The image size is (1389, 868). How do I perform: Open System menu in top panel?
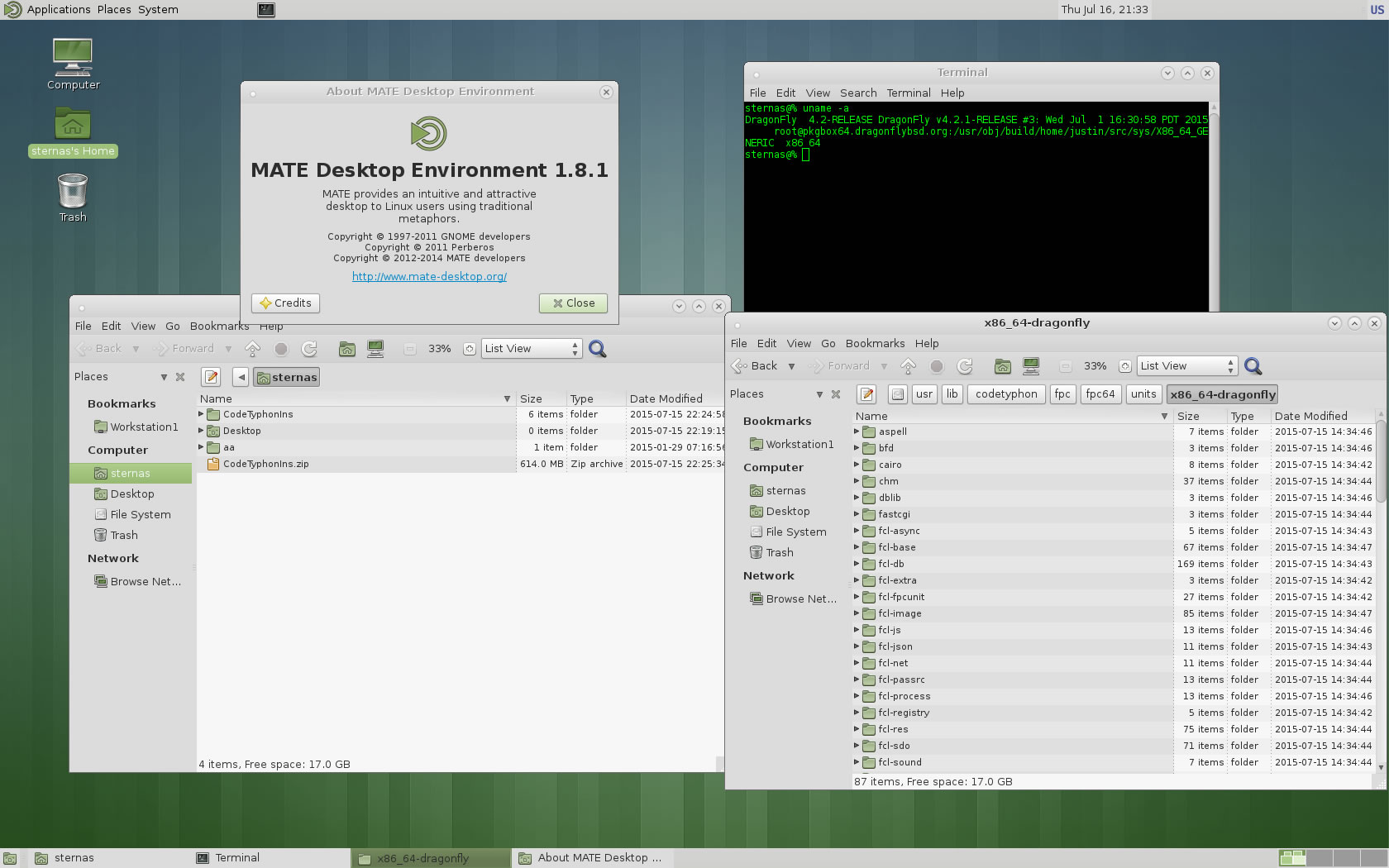pyautogui.click(x=158, y=10)
